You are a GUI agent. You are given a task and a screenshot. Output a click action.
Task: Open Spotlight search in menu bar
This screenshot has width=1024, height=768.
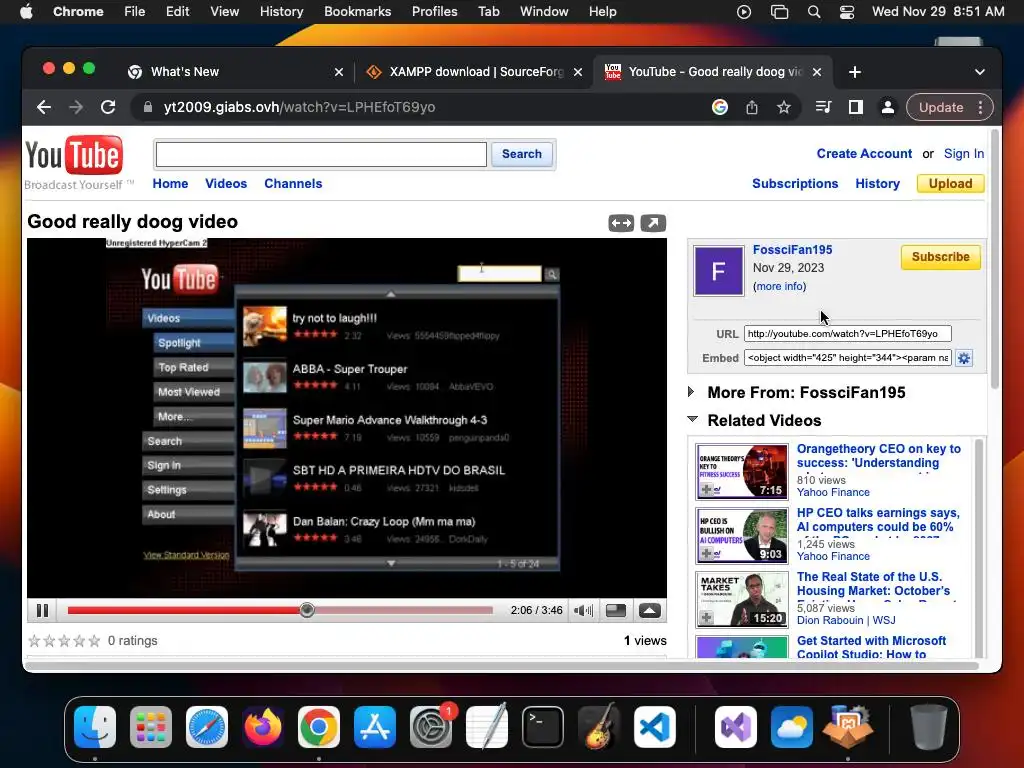tap(814, 12)
